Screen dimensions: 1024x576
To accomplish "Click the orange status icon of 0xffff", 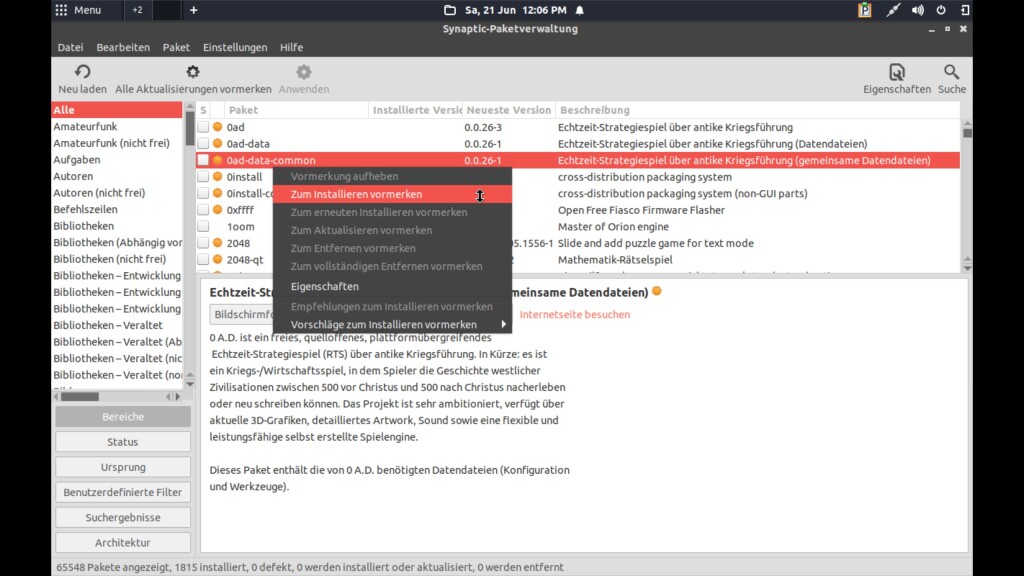I will [x=217, y=210].
